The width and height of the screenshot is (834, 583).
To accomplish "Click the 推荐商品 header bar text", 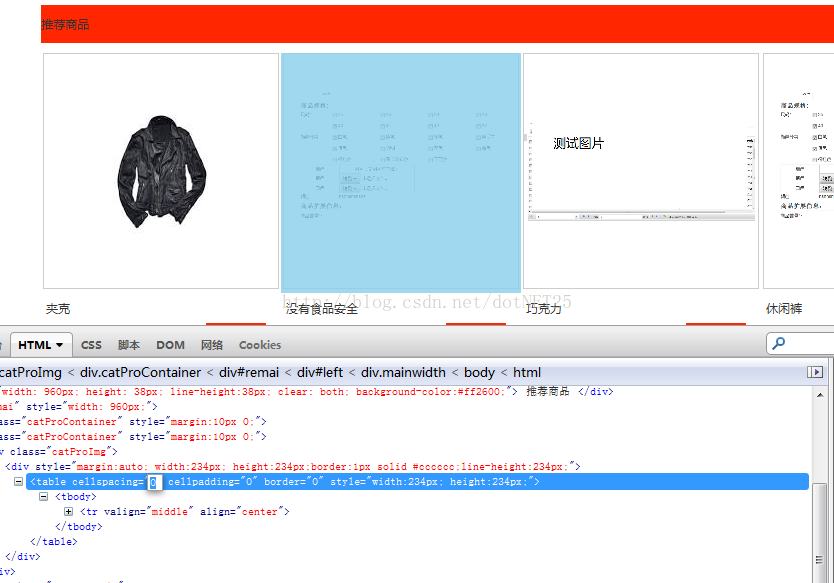I will [65, 24].
